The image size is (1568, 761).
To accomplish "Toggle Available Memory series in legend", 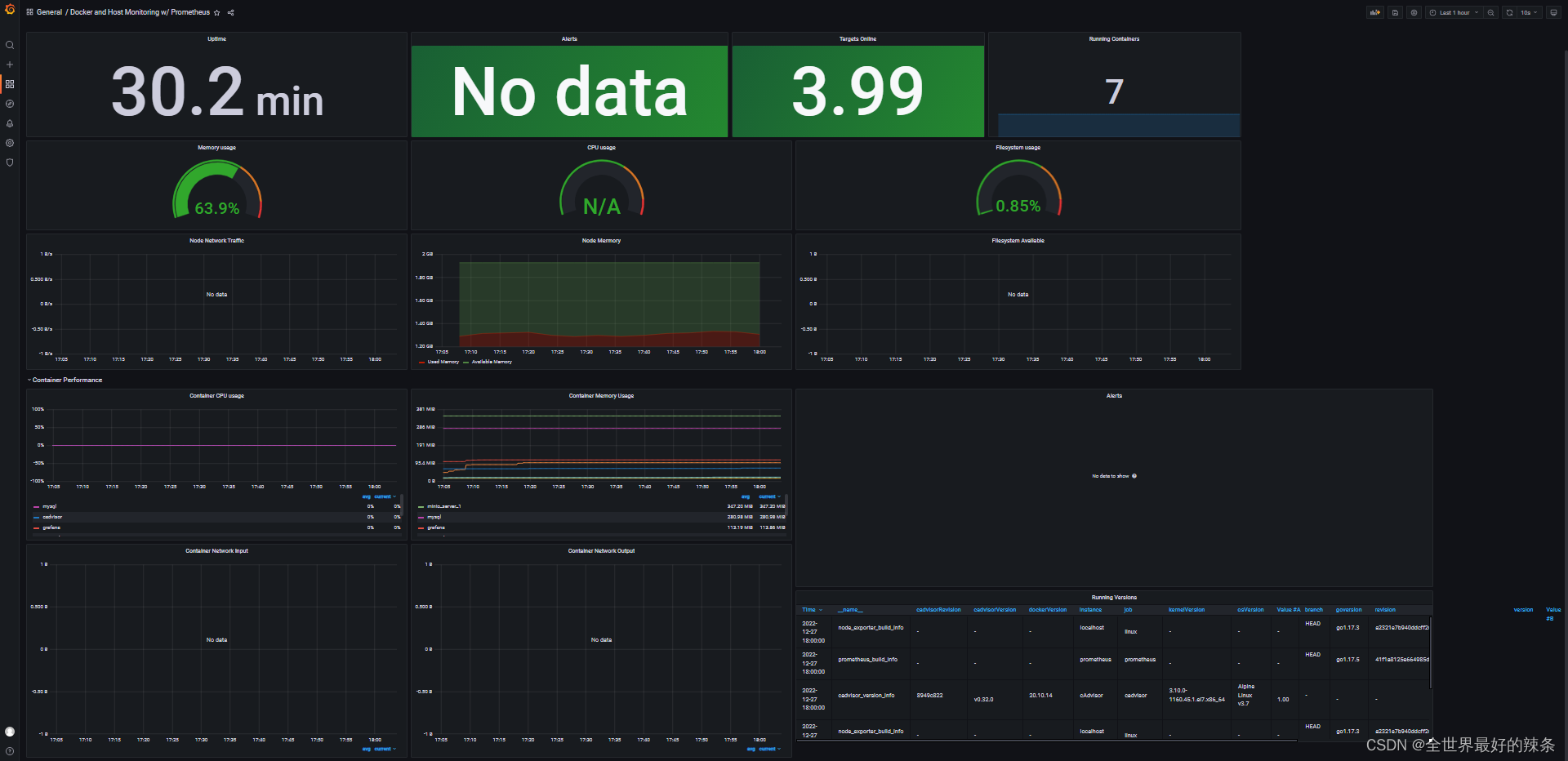I will (492, 362).
